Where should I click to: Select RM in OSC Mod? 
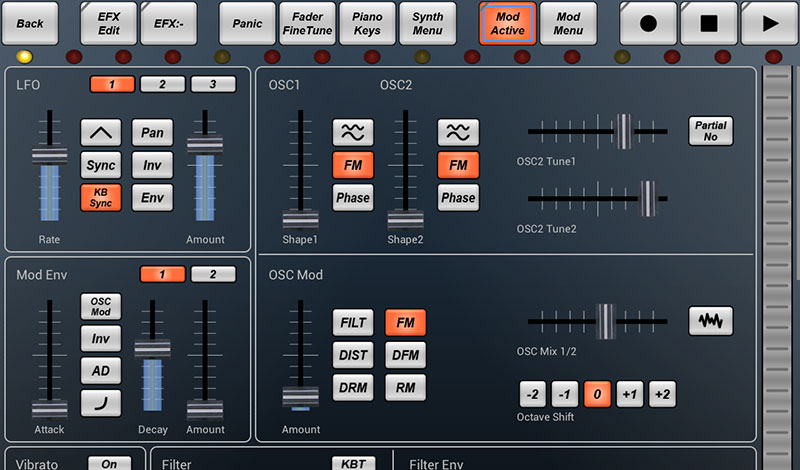406,387
